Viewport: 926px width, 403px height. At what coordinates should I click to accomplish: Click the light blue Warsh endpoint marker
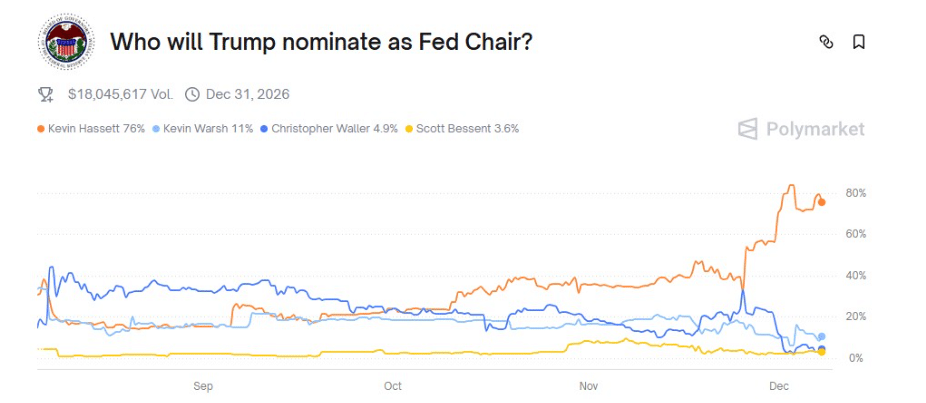coord(822,337)
